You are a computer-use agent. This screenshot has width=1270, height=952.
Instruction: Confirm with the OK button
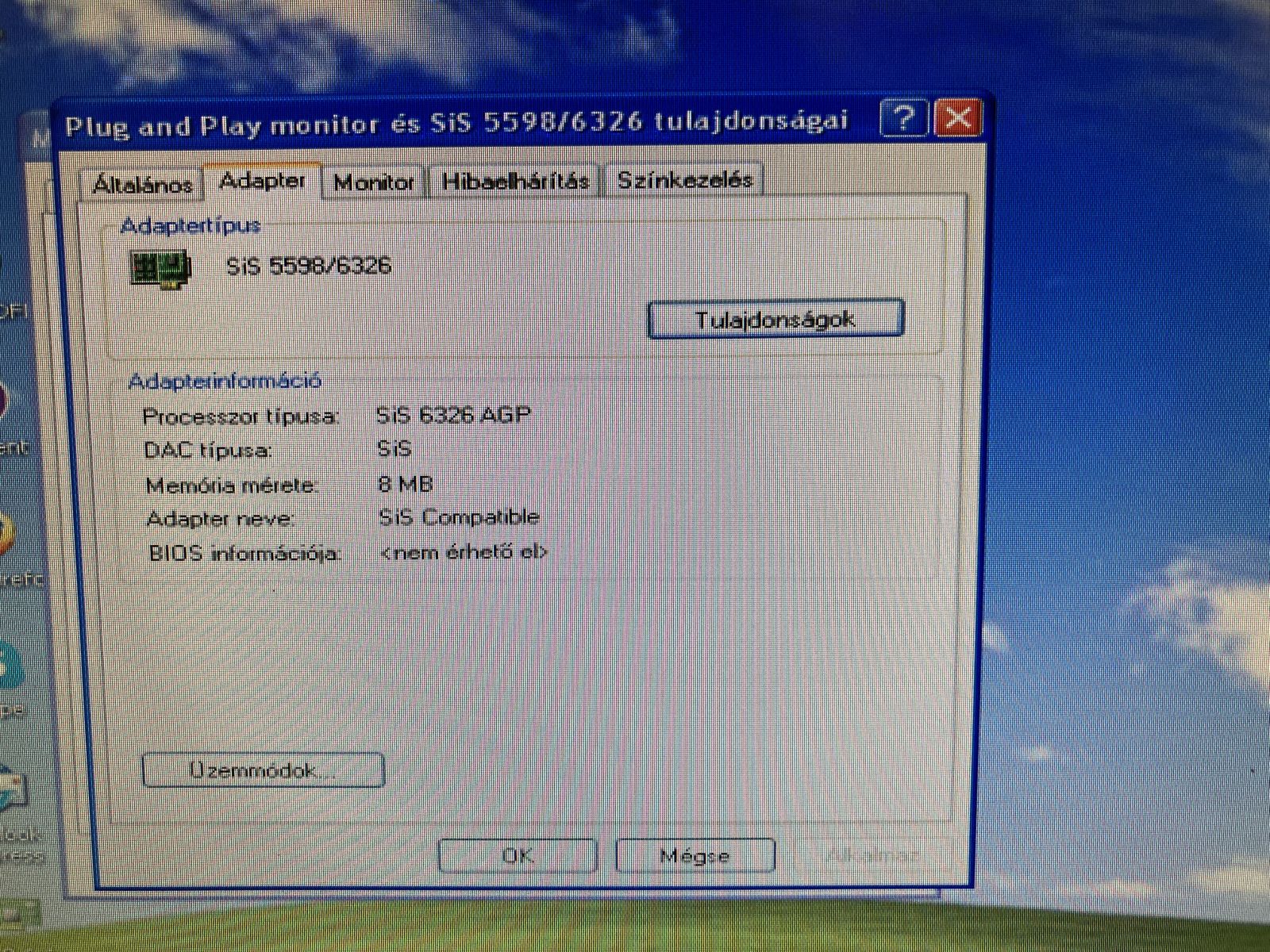pyautogui.click(x=518, y=856)
